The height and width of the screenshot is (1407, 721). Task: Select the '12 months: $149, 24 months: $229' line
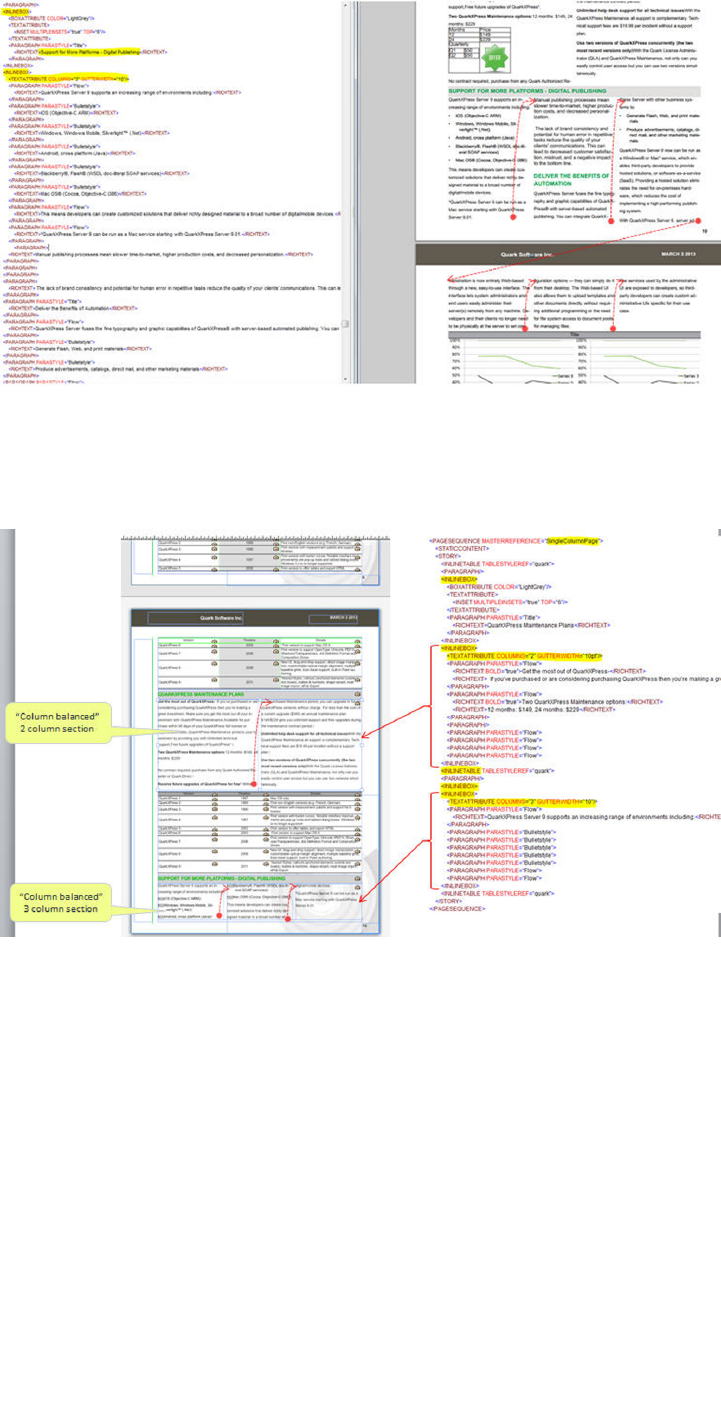coord(535,709)
